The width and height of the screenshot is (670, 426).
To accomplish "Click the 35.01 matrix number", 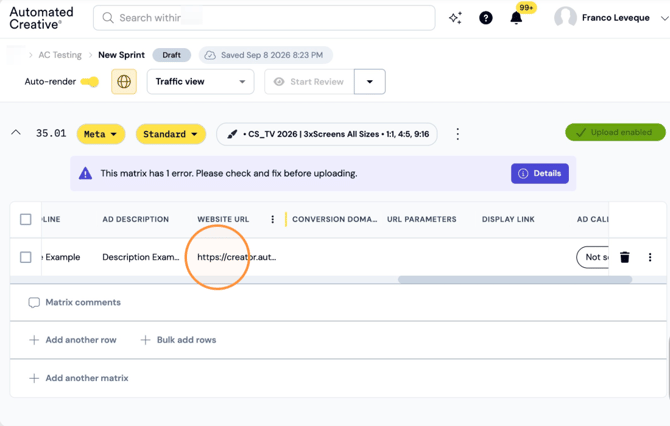I will click(x=51, y=133).
